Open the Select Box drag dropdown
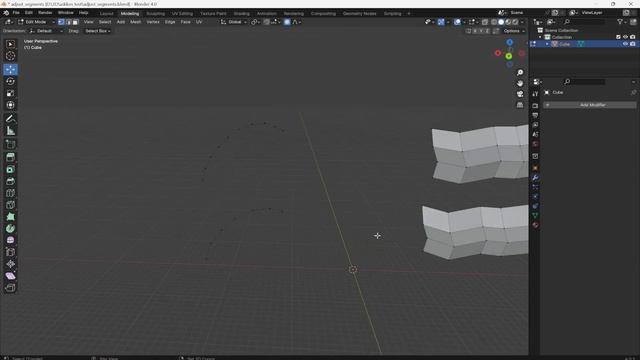The width and height of the screenshot is (640, 360). coord(98,31)
